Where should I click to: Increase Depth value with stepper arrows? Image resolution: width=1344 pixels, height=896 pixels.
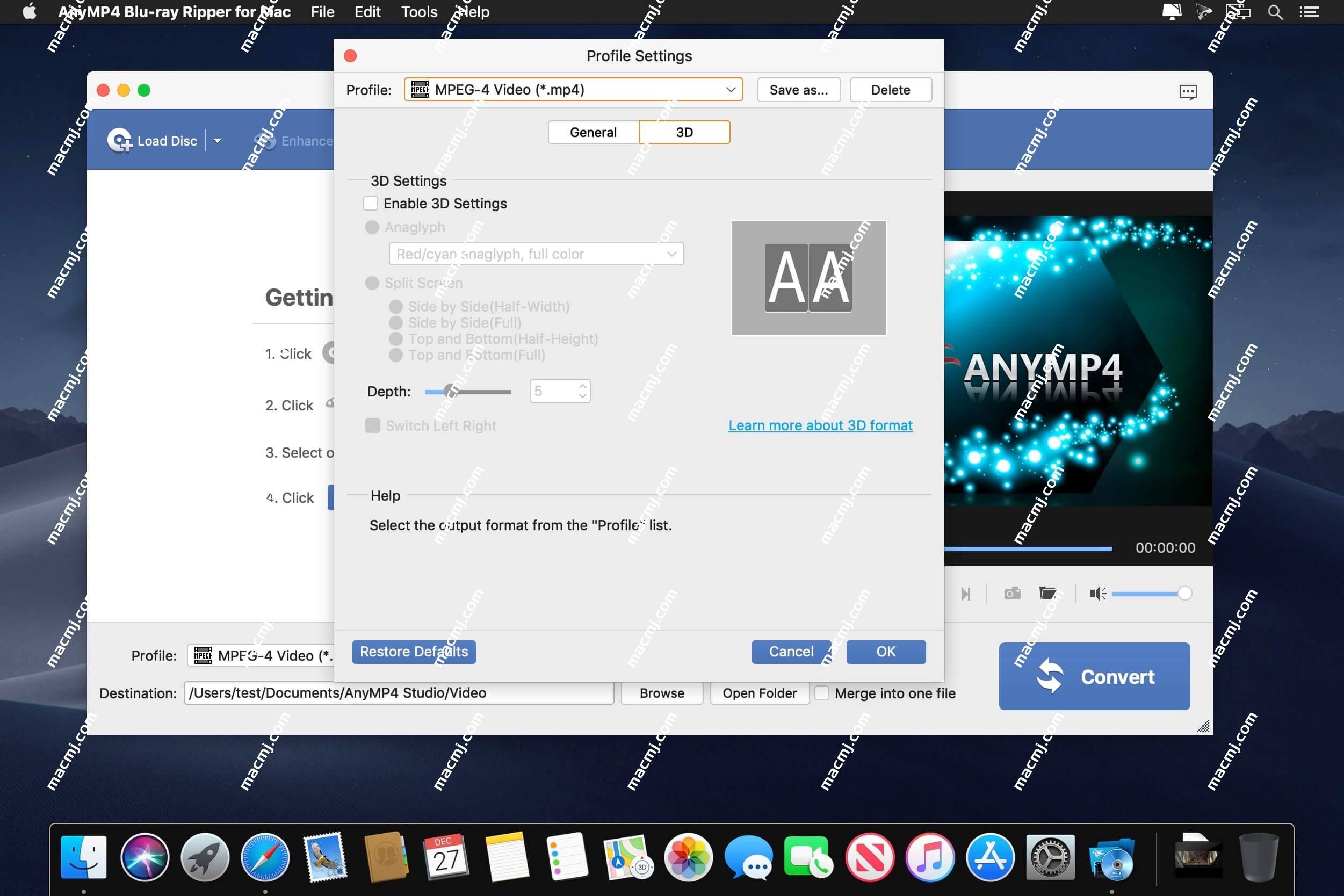(x=582, y=386)
